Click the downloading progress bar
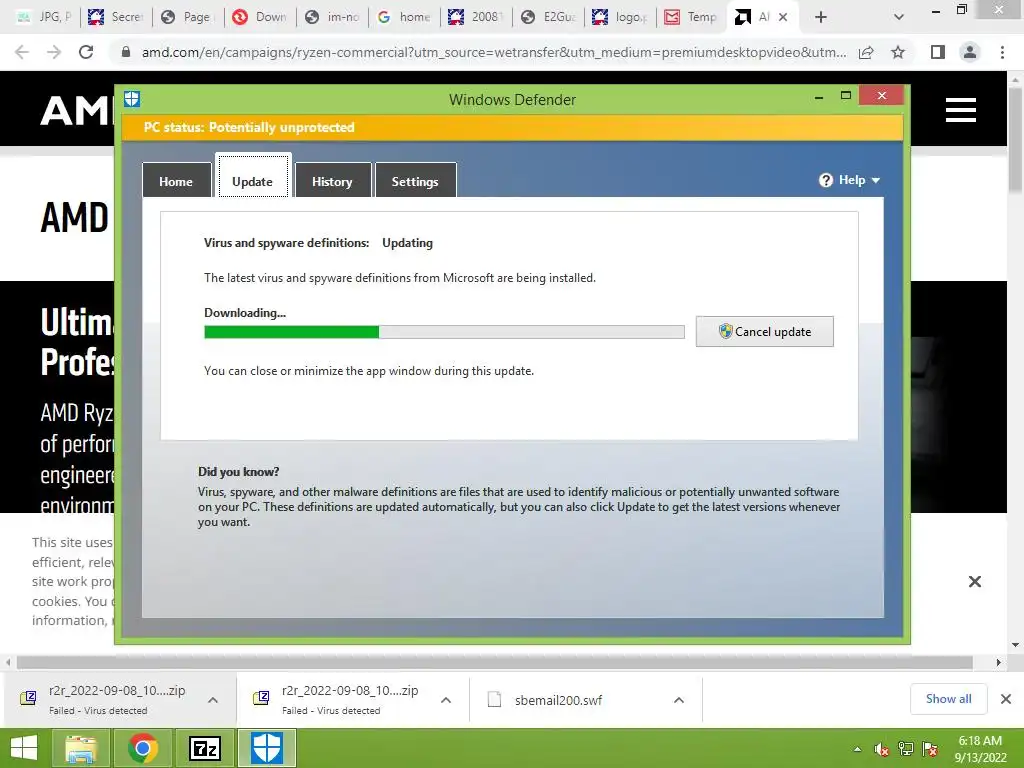This screenshot has height=768, width=1024. 444,332
